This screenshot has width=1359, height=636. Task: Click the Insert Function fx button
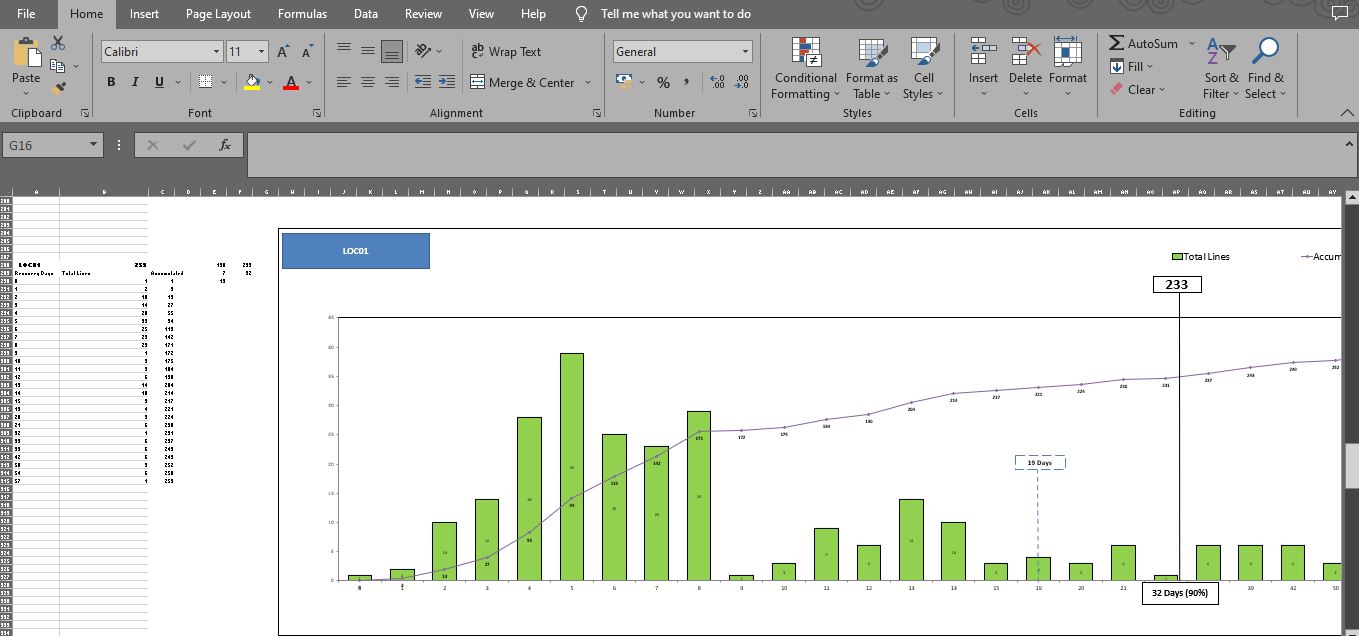[x=225, y=145]
